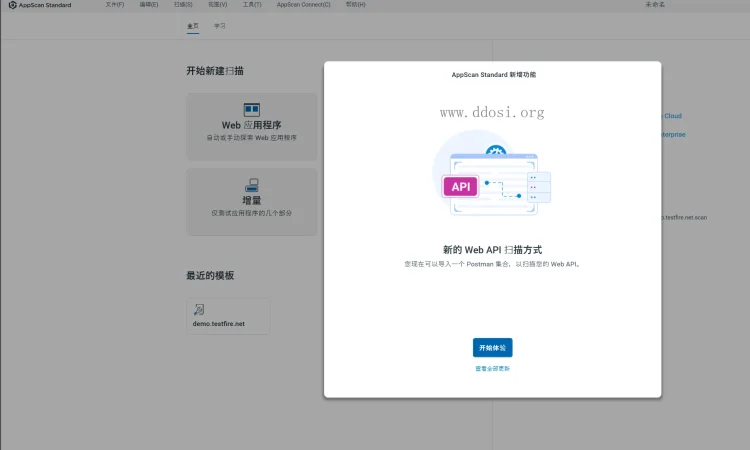Click the demo.testfire.net template icon
This screenshot has height=450, width=750.
(199, 310)
